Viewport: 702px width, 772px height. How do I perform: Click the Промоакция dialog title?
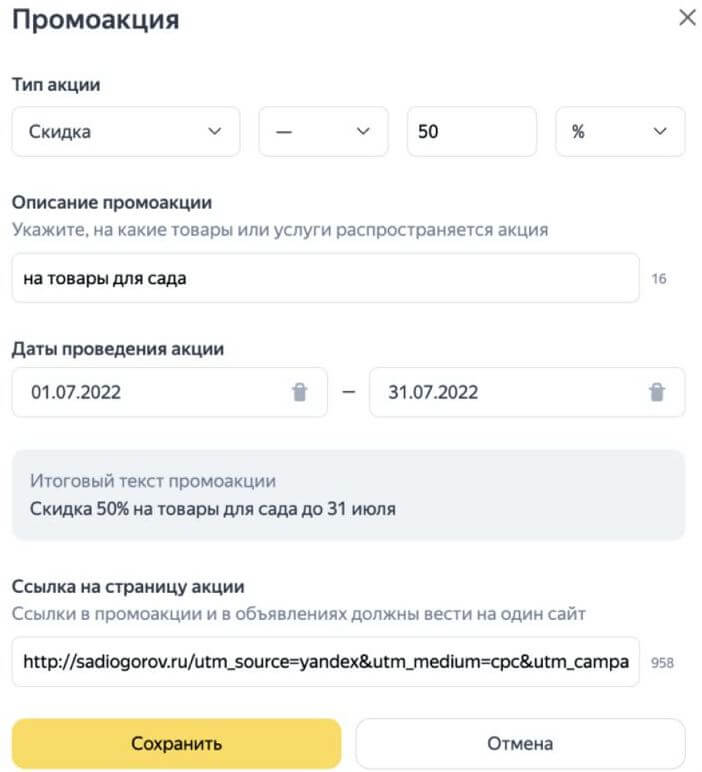(96, 20)
